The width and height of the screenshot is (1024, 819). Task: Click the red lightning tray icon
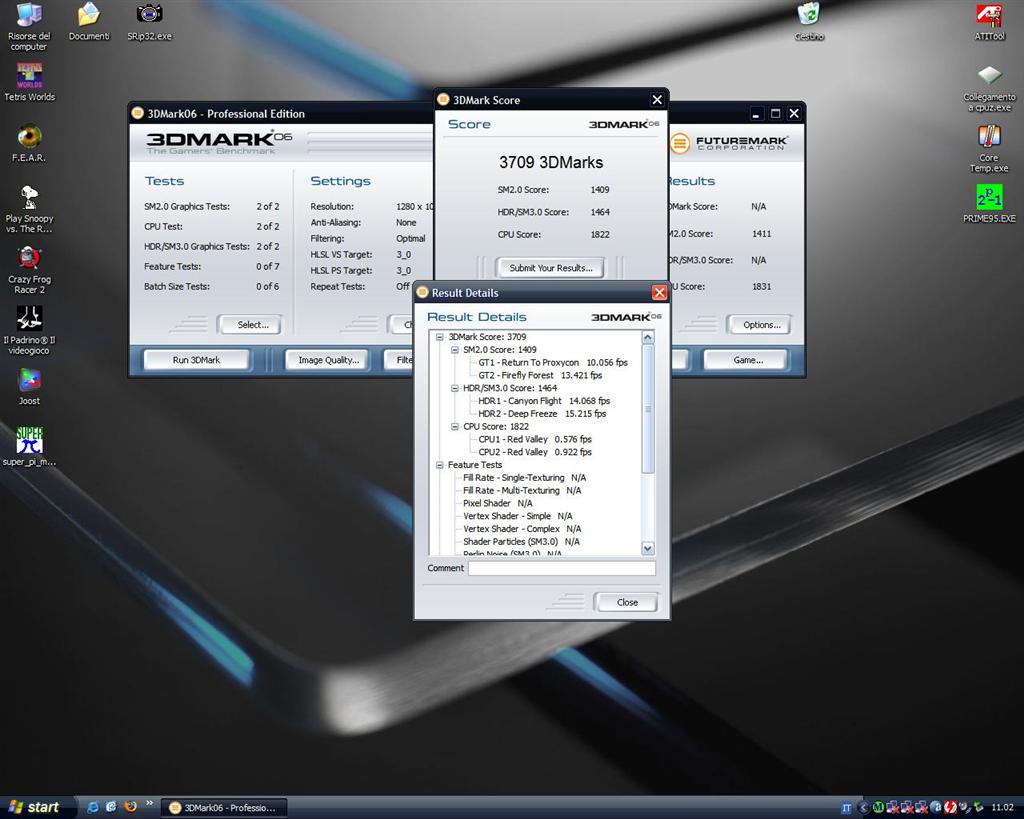click(x=950, y=808)
